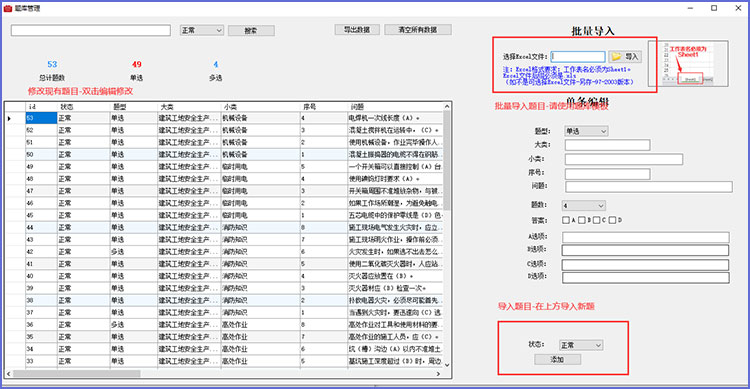Click the table's vertical scrollbar down arrow

(x=447, y=365)
